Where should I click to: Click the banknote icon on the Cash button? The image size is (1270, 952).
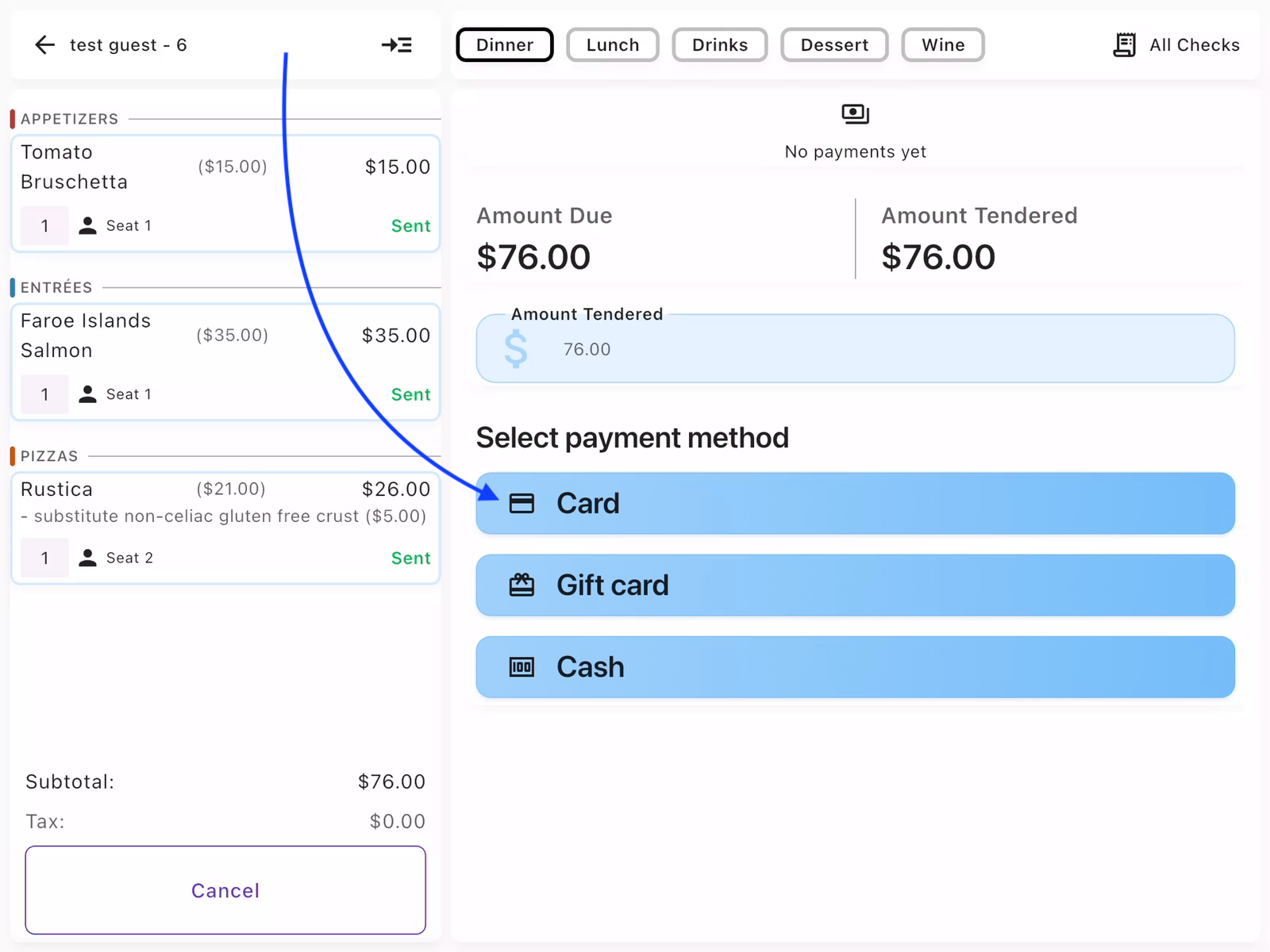[x=521, y=667]
